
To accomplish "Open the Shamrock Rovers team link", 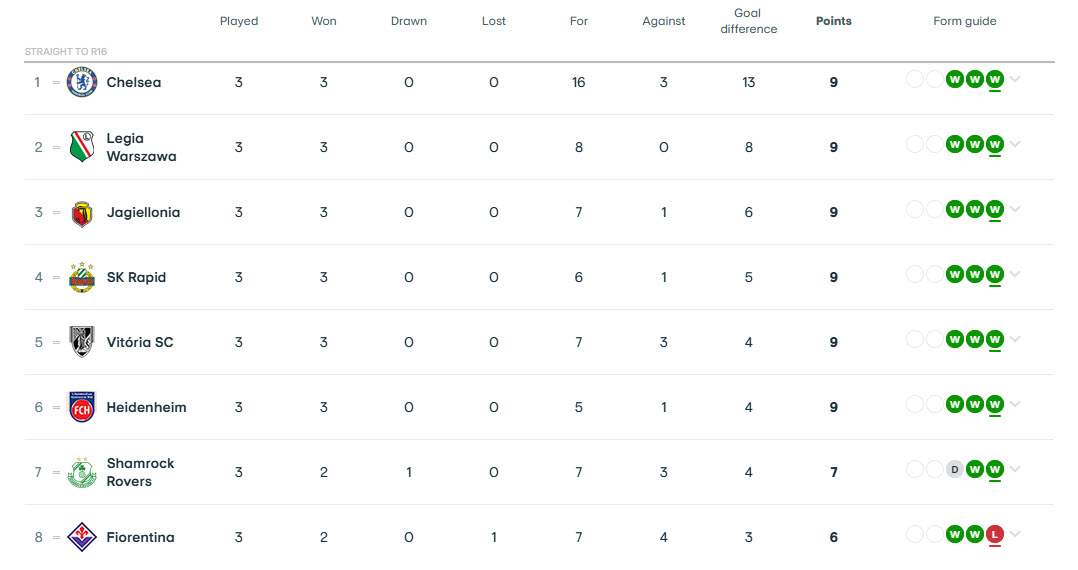I will pyautogui.click(x=140, y=472).
